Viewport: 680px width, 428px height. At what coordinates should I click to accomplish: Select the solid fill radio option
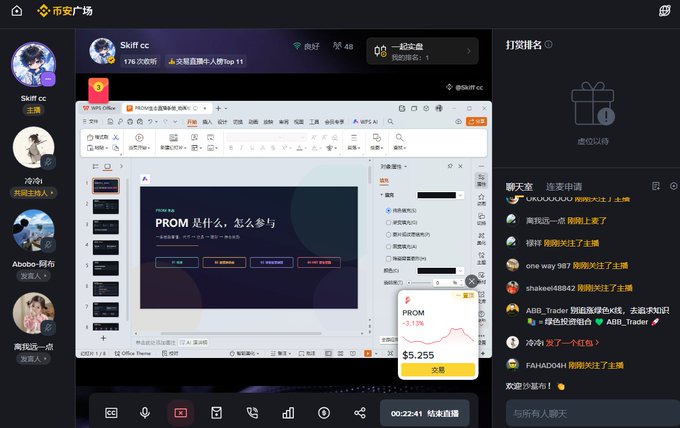point(388,210)
